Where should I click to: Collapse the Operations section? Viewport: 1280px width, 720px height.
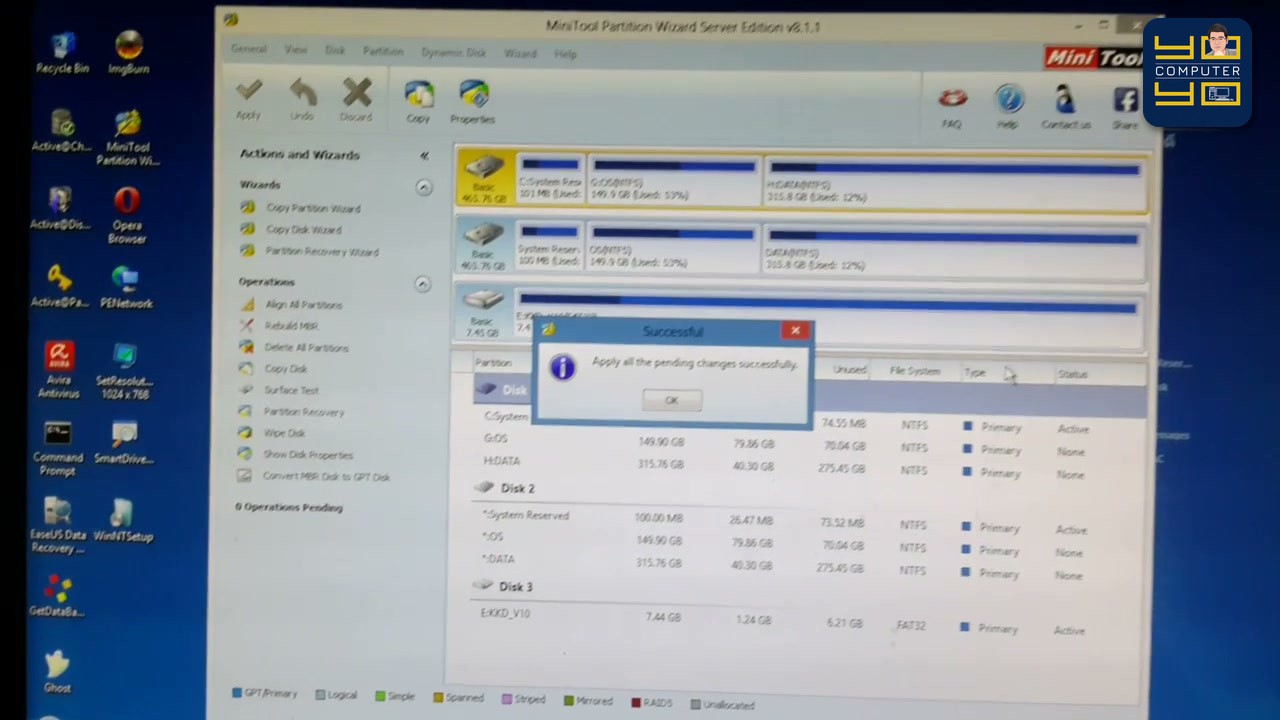pos(422,284)
